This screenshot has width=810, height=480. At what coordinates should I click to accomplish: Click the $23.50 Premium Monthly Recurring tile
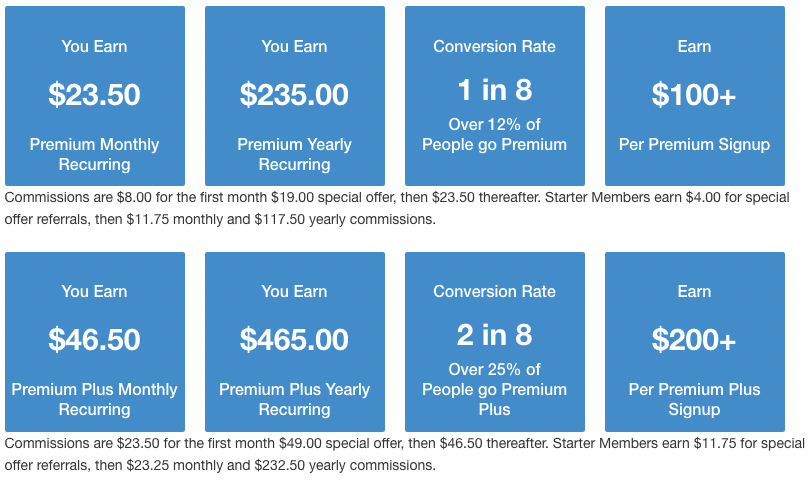pos(95,96)
